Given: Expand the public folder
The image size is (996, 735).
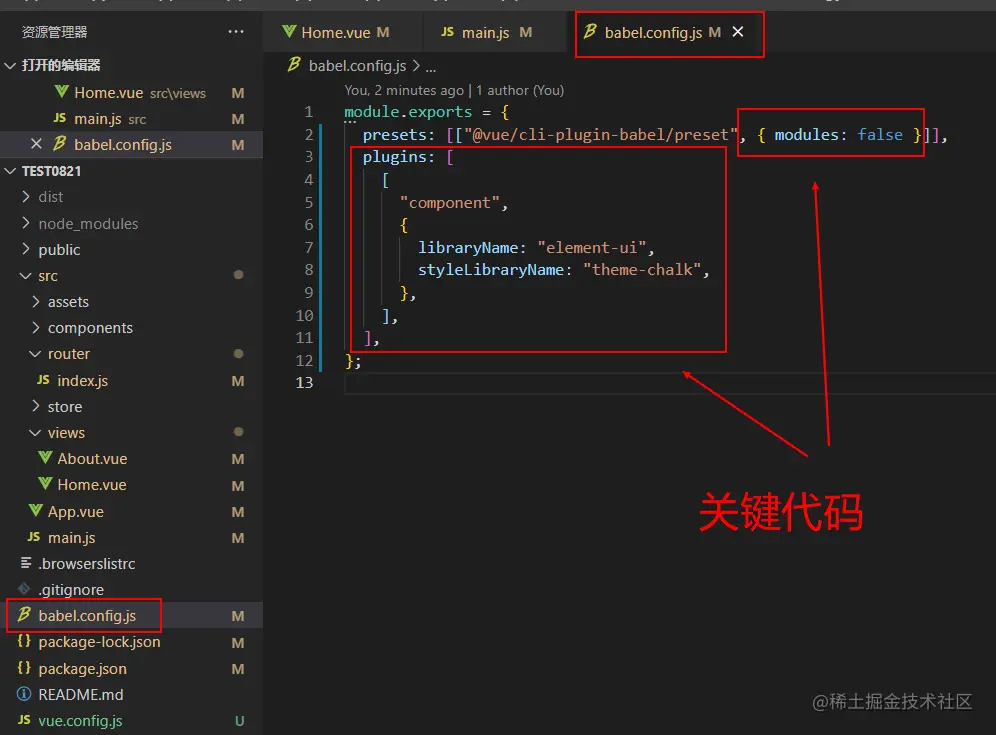Looking at the screenshot, I should tap(131, 250).
